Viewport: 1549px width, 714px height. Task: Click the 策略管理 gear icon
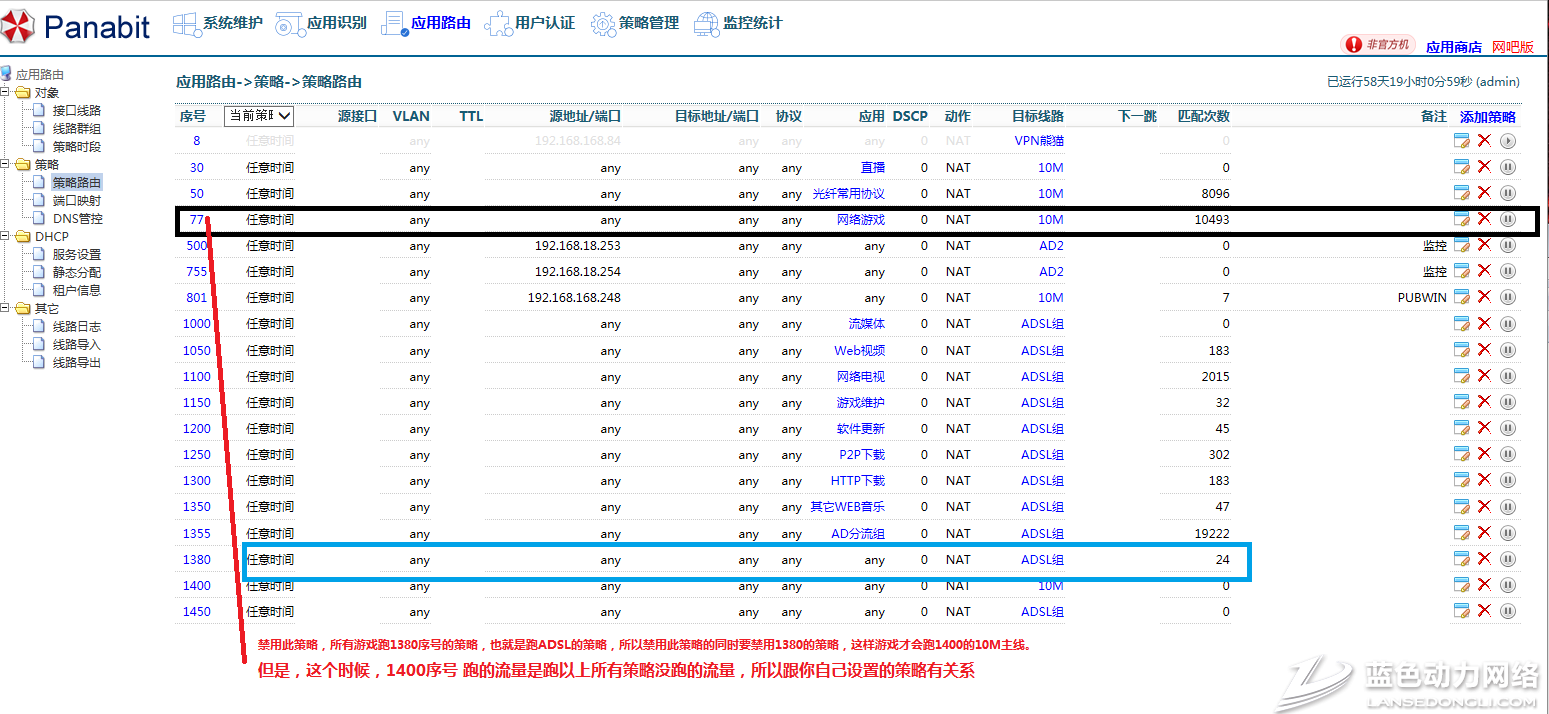(603, 24)
